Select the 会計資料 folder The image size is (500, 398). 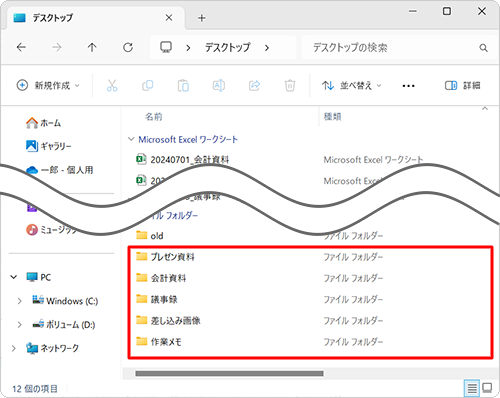pos(161,278)
